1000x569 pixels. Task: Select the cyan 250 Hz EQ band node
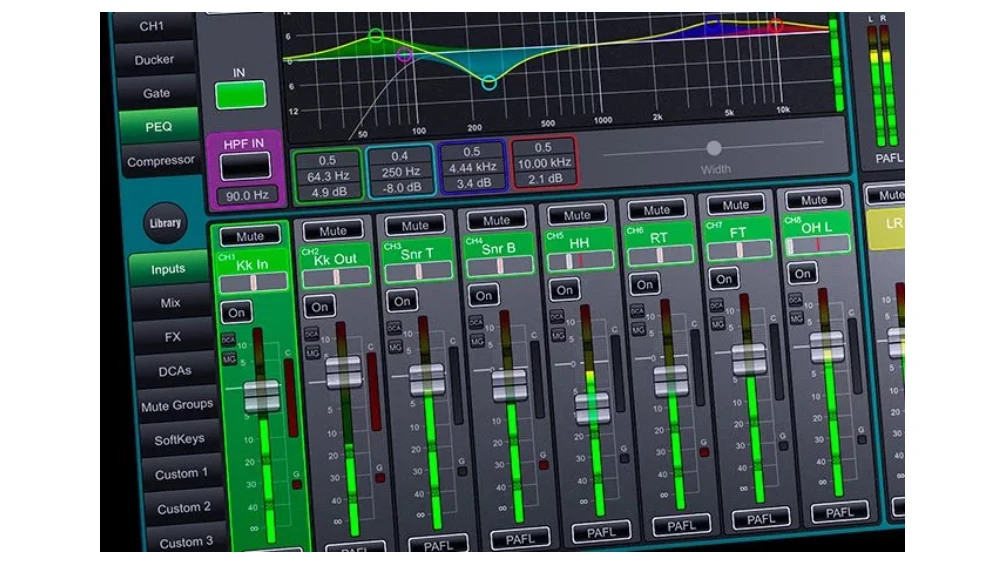pyautogui.click(x=489, y=82)
